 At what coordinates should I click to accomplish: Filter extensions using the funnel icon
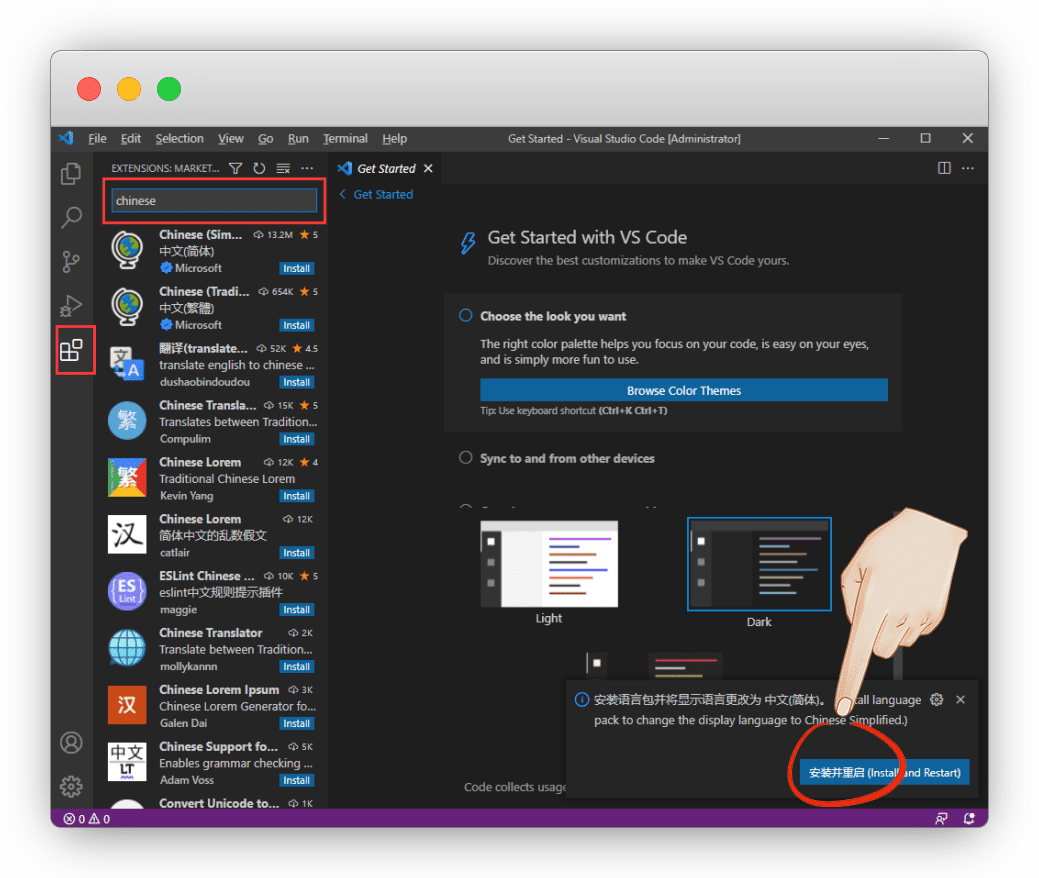pos(235,169)
